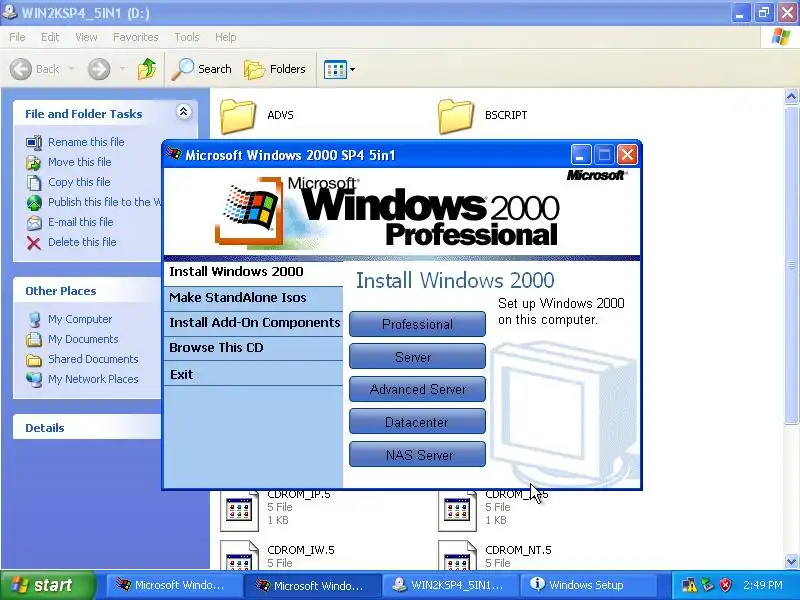Click the CDROM_NT.5 file icon
Viewport: 800px width, 600px height.
point(457,555)
